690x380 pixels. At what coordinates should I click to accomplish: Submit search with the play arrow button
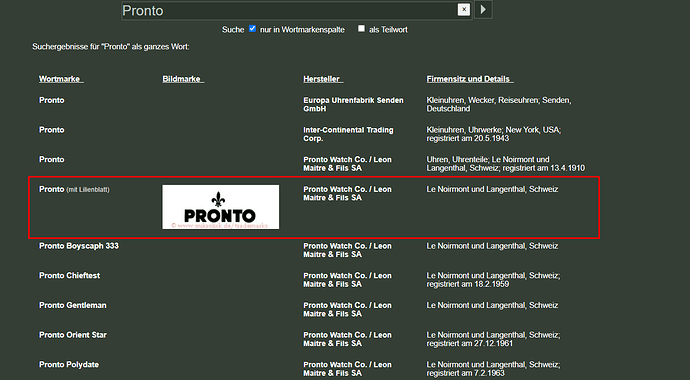(x=483, y=9)
